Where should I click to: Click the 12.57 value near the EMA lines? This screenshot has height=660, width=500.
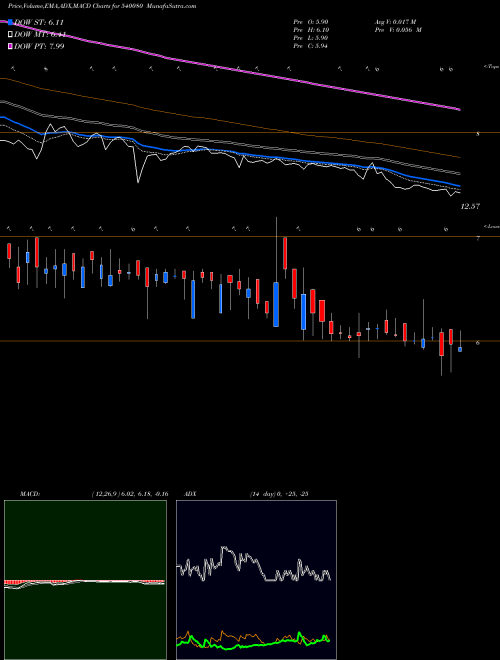[x=471, y=207]
